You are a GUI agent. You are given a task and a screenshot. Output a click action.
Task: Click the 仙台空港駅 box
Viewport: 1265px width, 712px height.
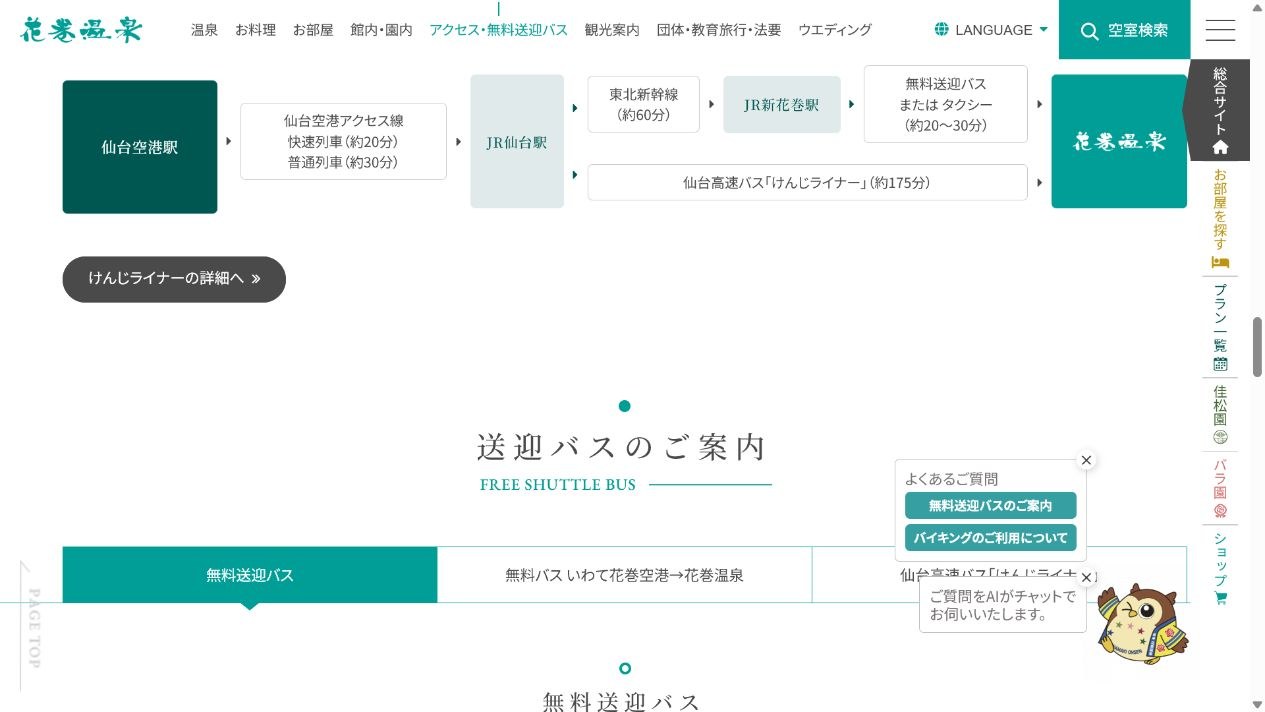click(x=140, y=147)
